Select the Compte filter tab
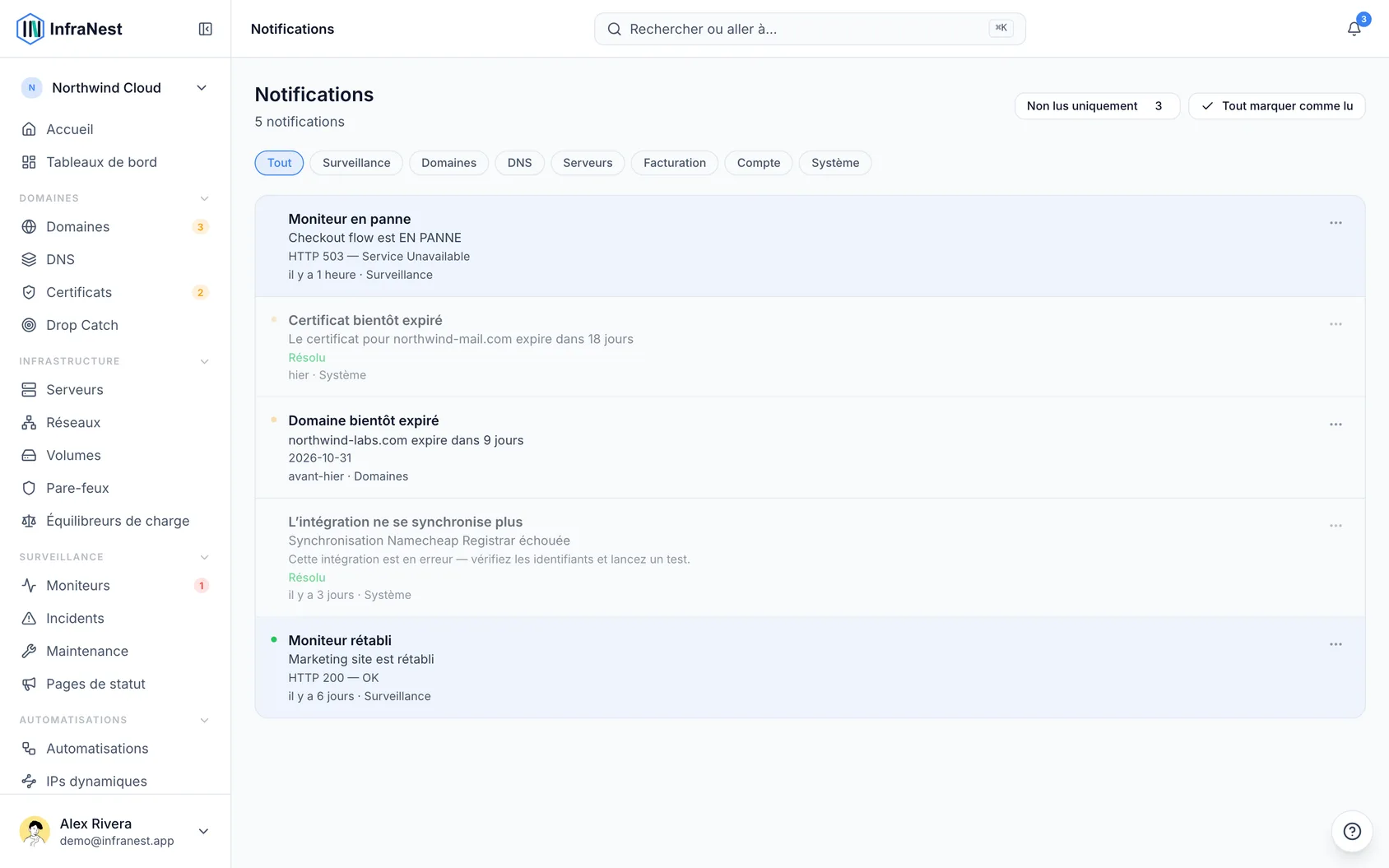The width and height of the screenshot is (1389, 868). pos(759,163)
